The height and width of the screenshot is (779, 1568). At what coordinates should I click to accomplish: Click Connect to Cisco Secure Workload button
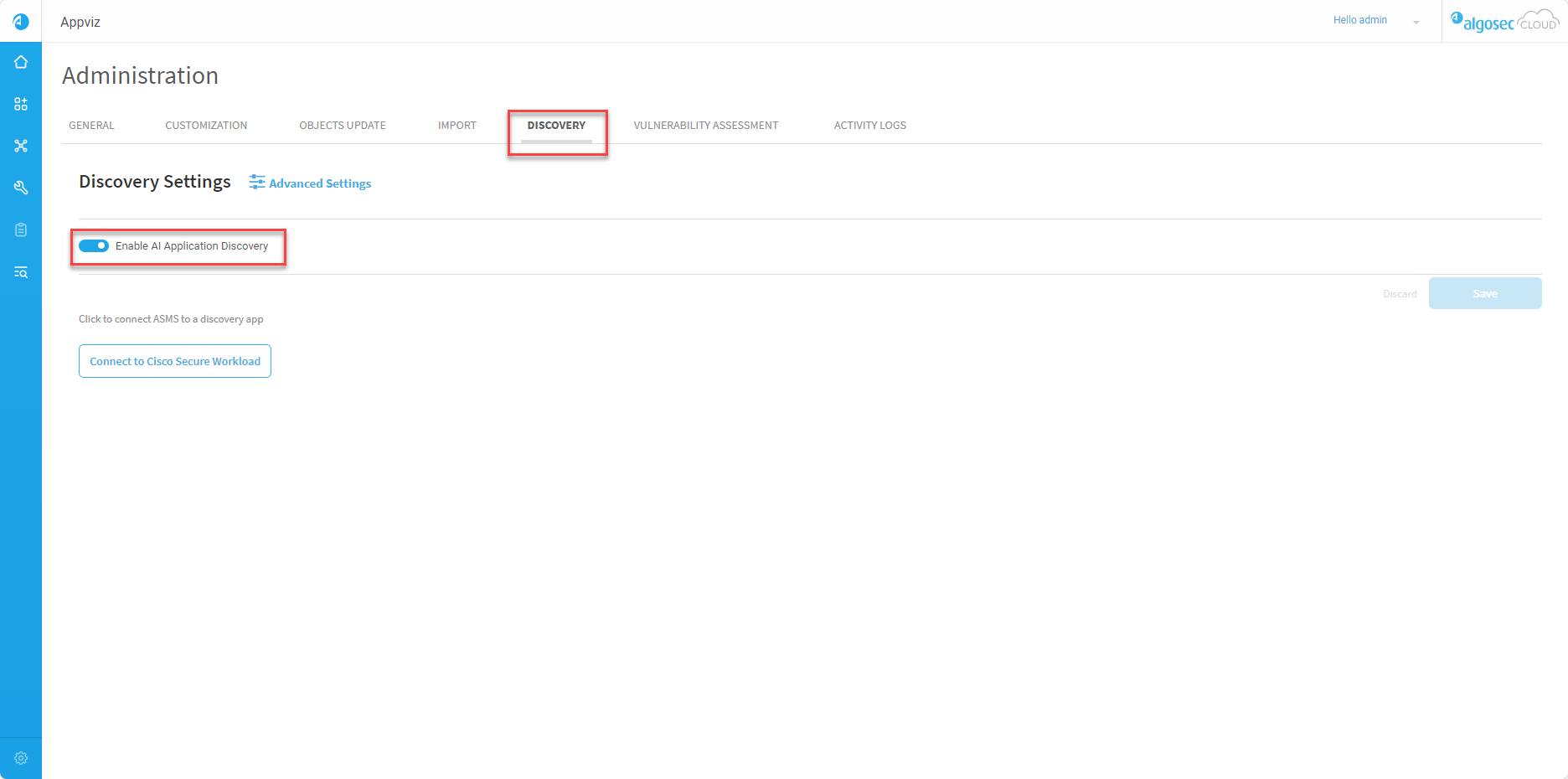pos(175,361)
